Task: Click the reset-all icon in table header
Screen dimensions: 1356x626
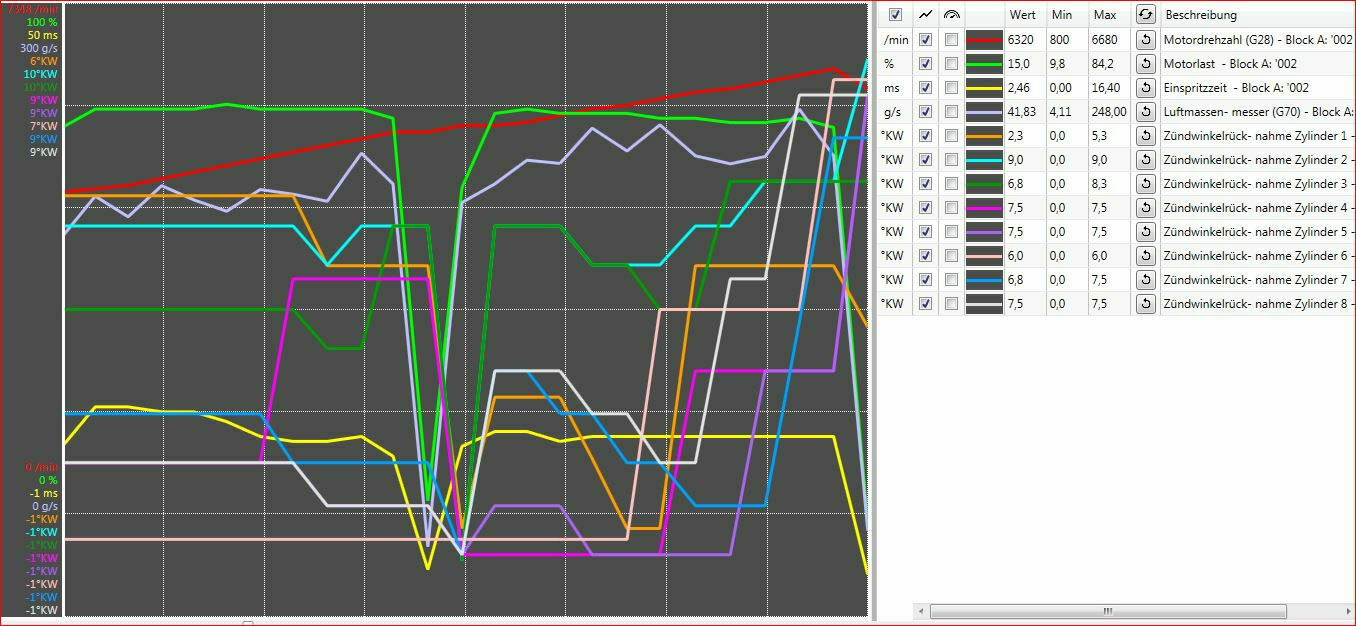Action: 1145,15
